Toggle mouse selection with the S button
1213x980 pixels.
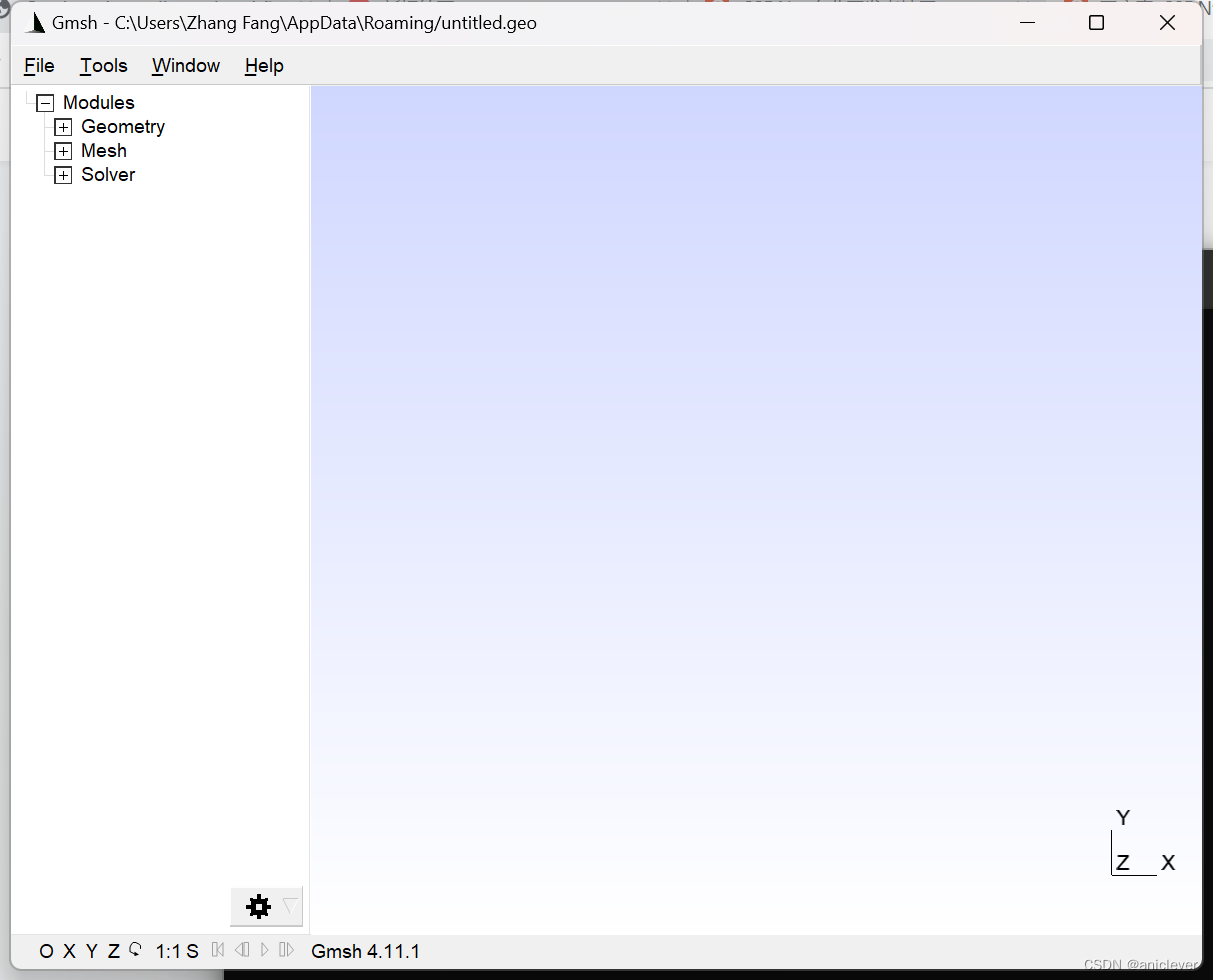tap(193, 951)
